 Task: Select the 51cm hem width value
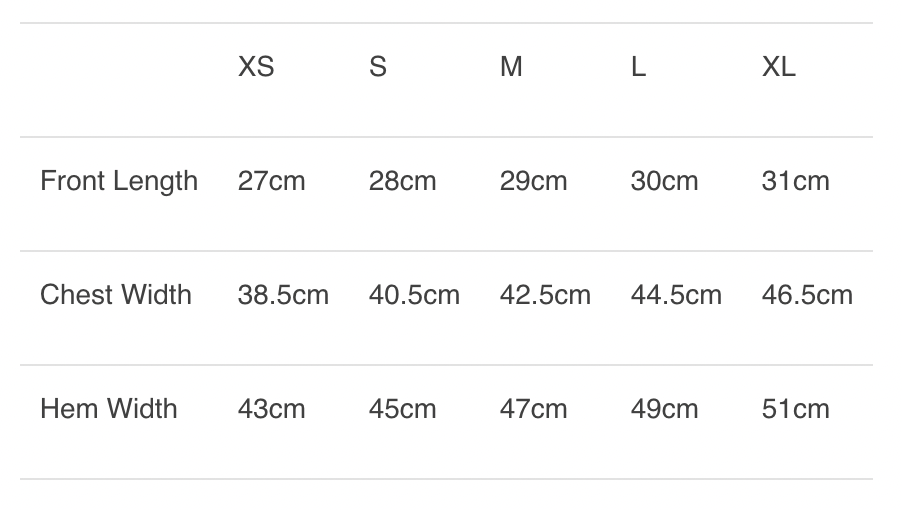click(x=795, y=409)
